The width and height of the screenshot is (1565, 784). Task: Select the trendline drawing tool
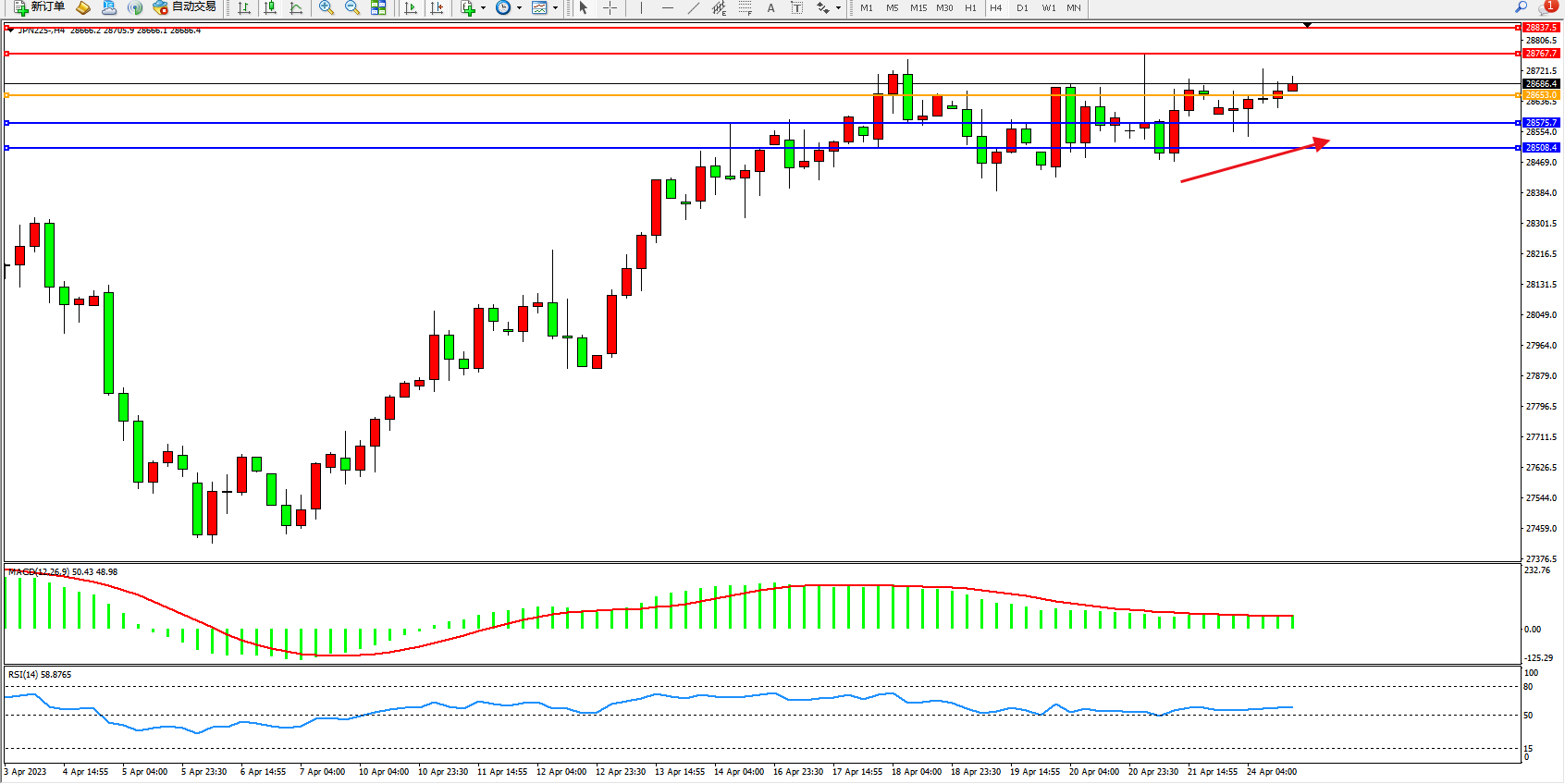click(694, 7)
